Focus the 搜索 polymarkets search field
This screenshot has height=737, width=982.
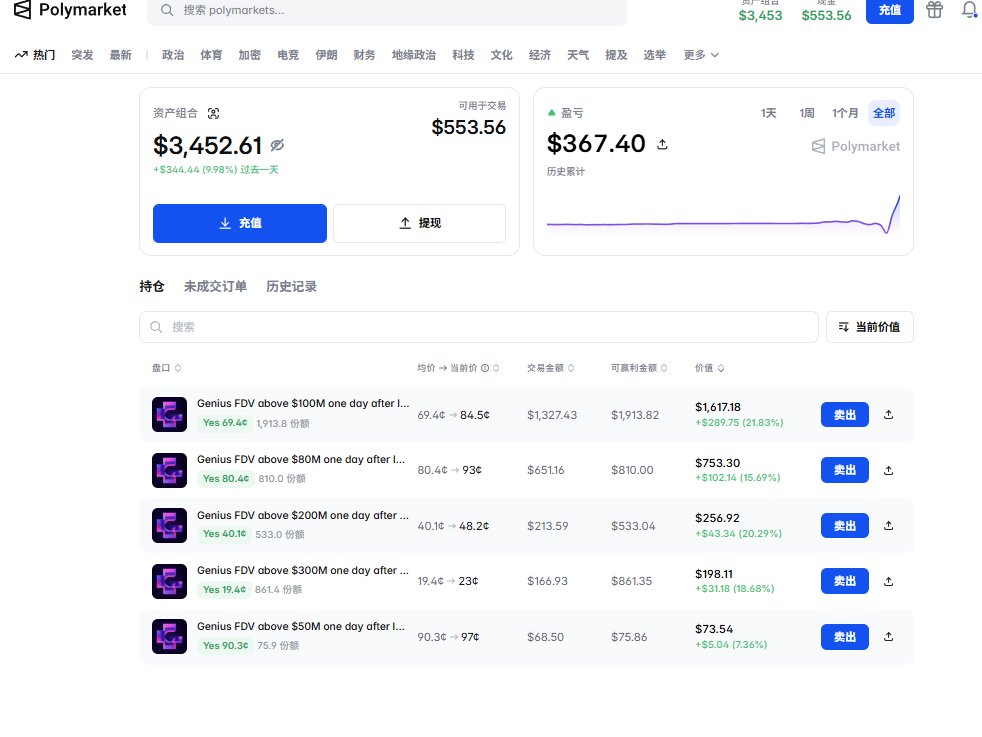click(386, 11)
